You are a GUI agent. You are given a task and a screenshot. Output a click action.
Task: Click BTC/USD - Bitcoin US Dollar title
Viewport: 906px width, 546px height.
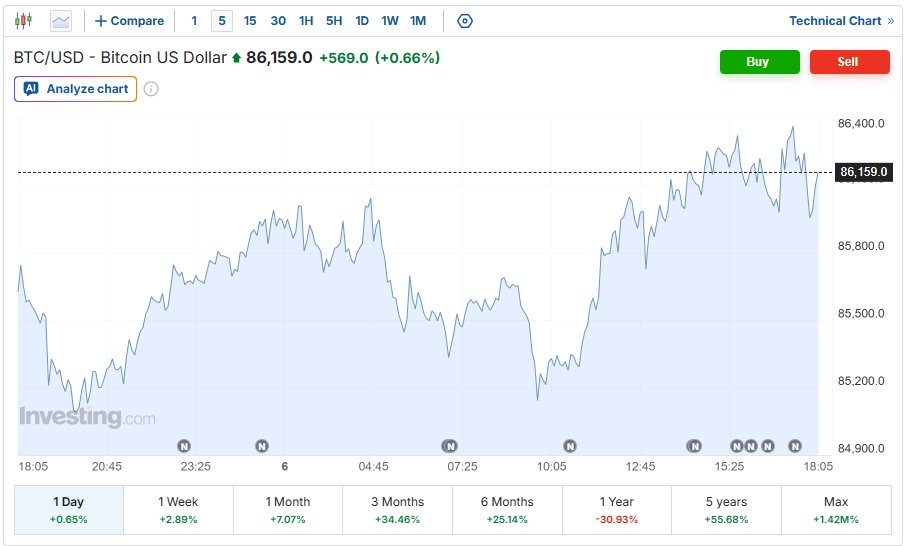pyautogui.click(x=120, y=58)
